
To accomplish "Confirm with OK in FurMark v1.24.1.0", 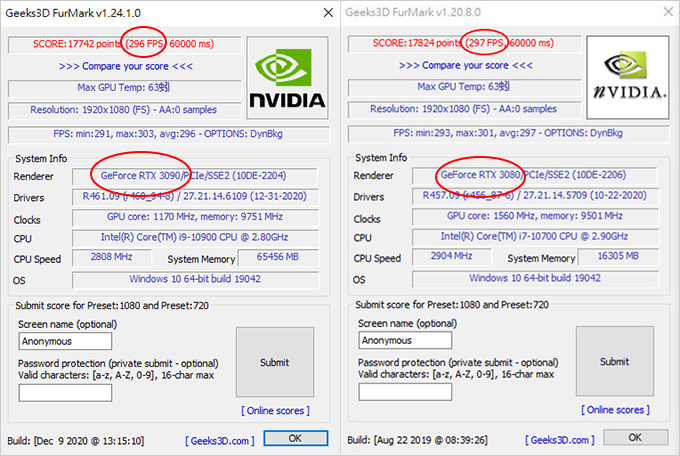I will pos(295,438).
